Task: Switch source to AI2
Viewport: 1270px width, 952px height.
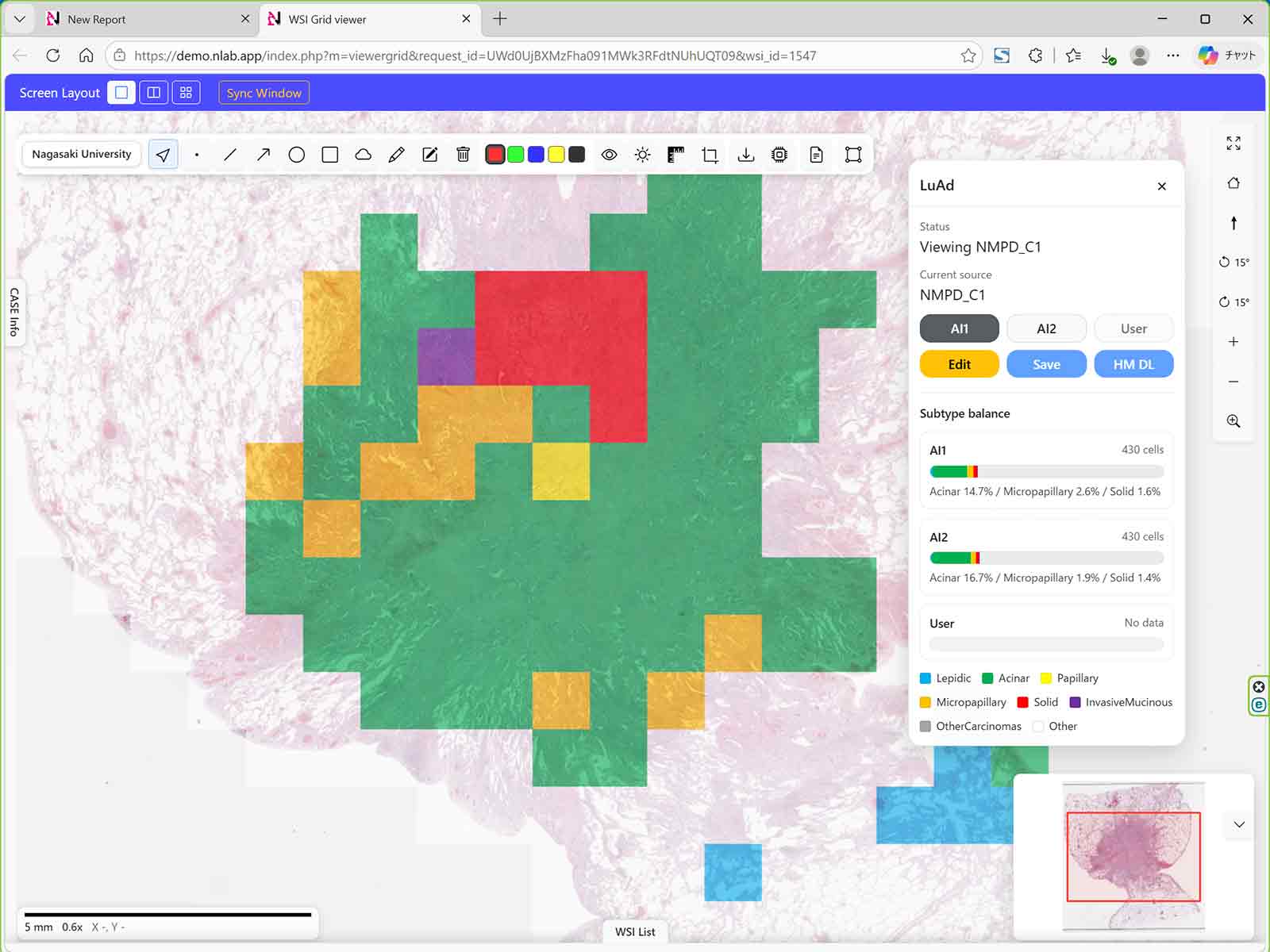Action: tap(1046, 328)
